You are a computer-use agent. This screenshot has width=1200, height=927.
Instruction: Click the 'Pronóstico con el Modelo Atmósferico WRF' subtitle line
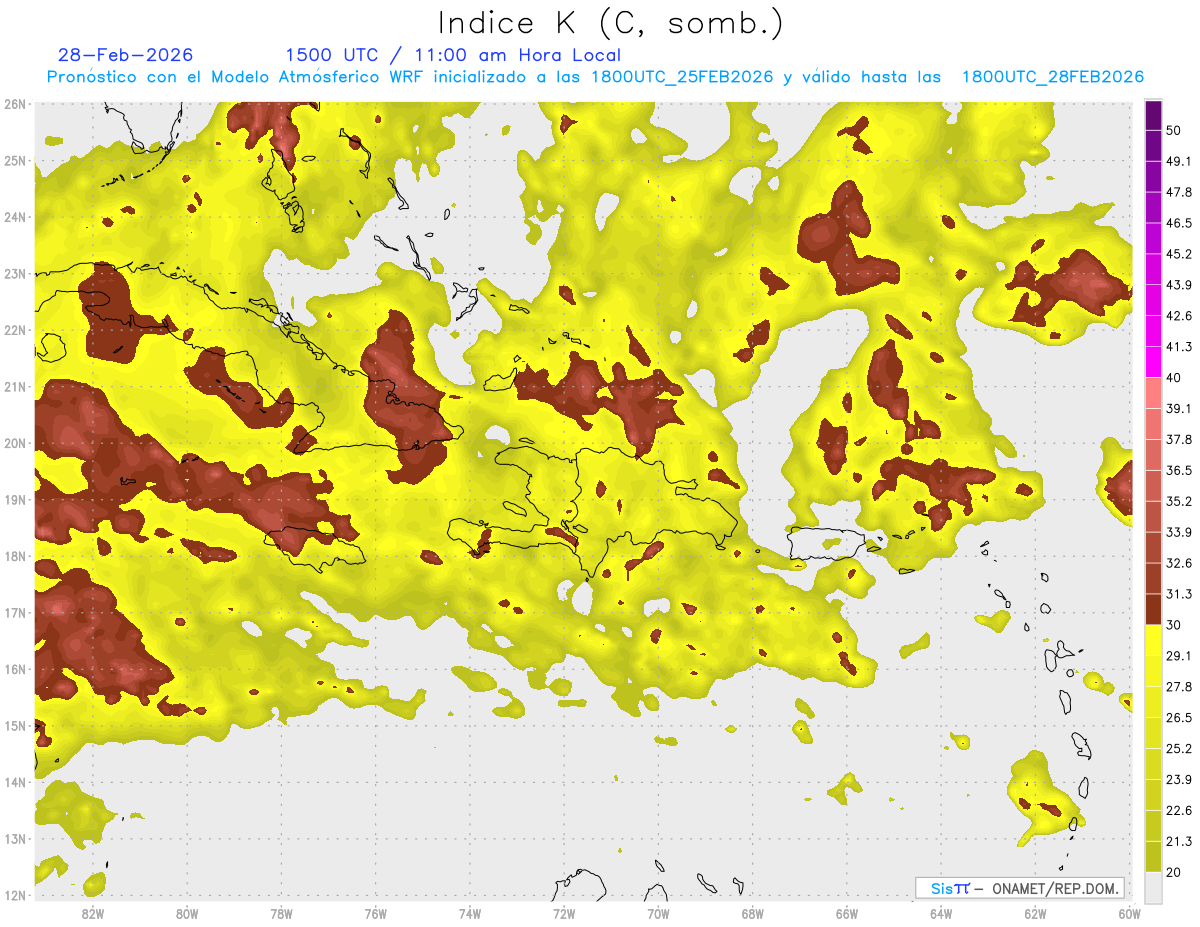[595, 77]
